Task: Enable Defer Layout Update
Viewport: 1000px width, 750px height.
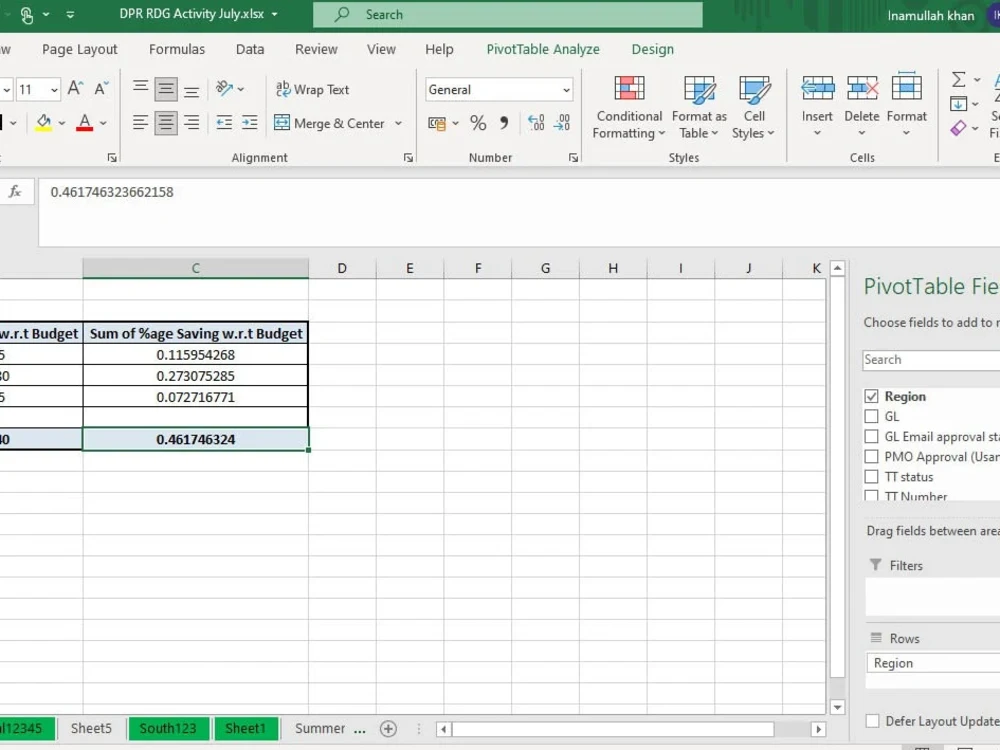Action: [x=871, y=720]
